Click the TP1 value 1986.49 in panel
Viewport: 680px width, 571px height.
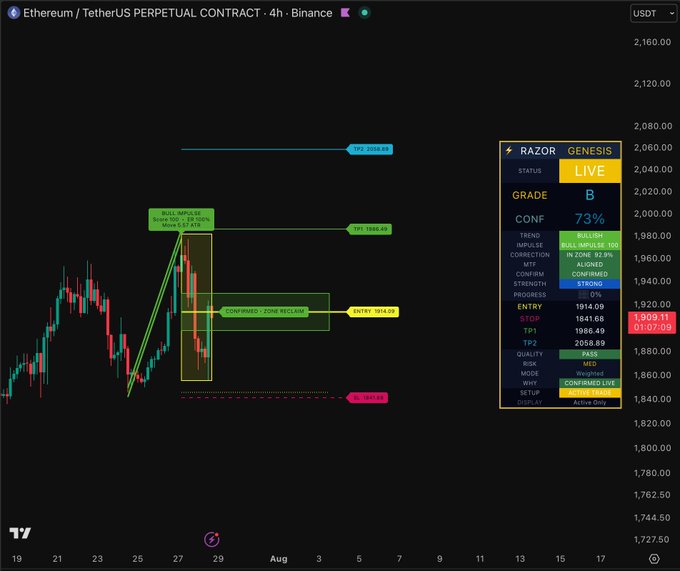[x=589, y=331]
